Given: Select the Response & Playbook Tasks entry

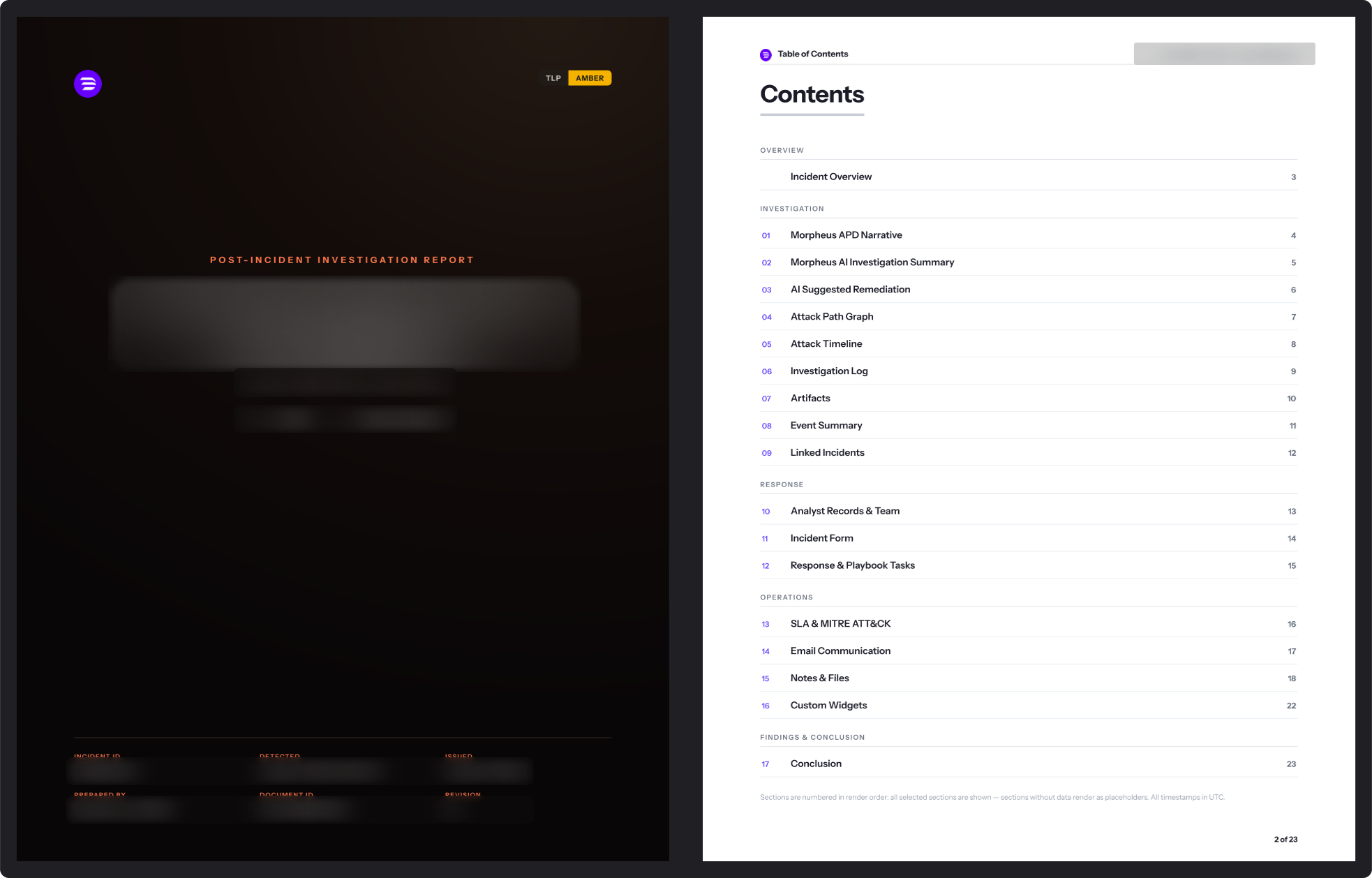Looking at the screenshot, I should [1029, 565].
